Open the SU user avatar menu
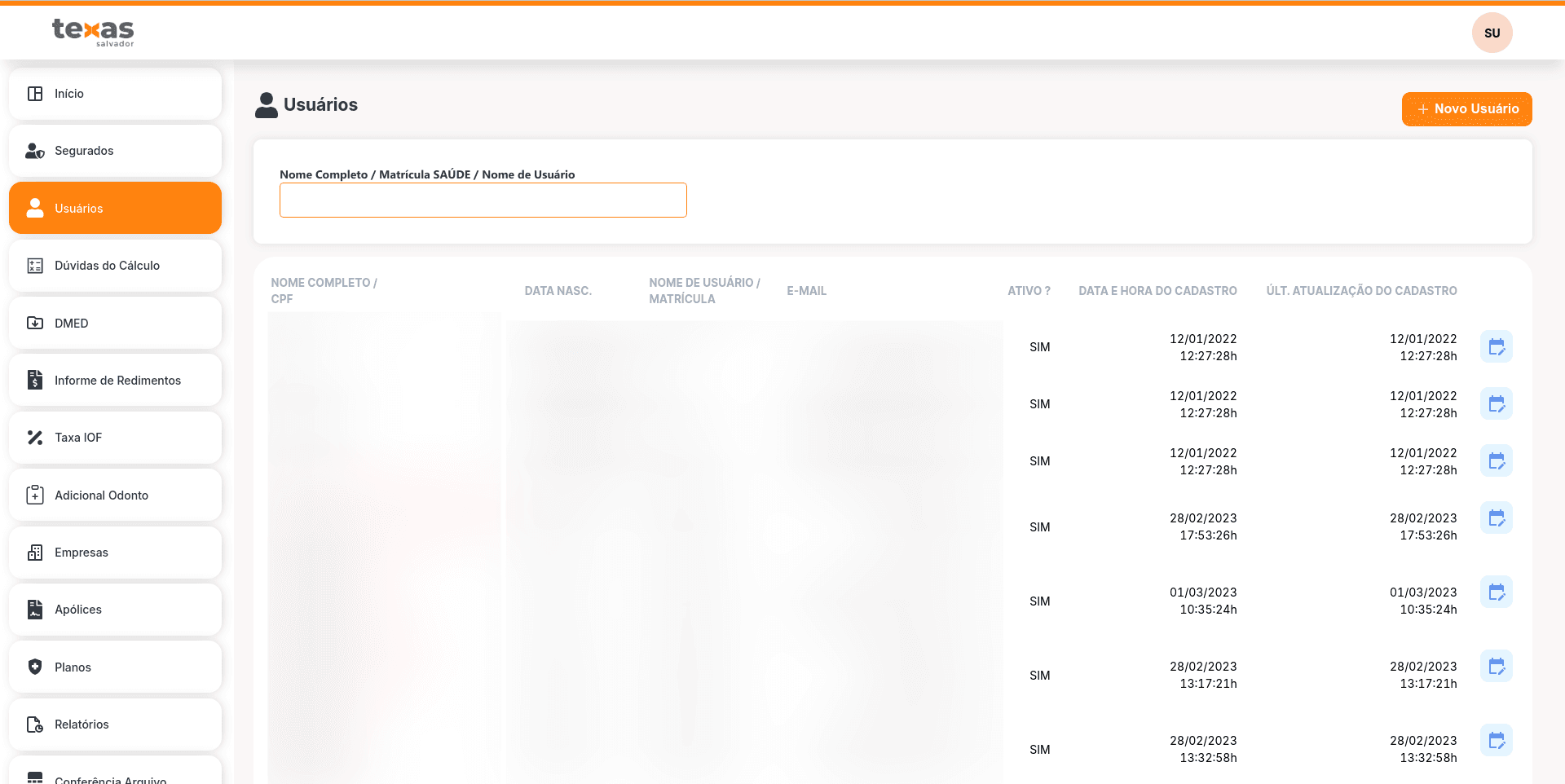1565x784 pixels. pos(1492,33)
